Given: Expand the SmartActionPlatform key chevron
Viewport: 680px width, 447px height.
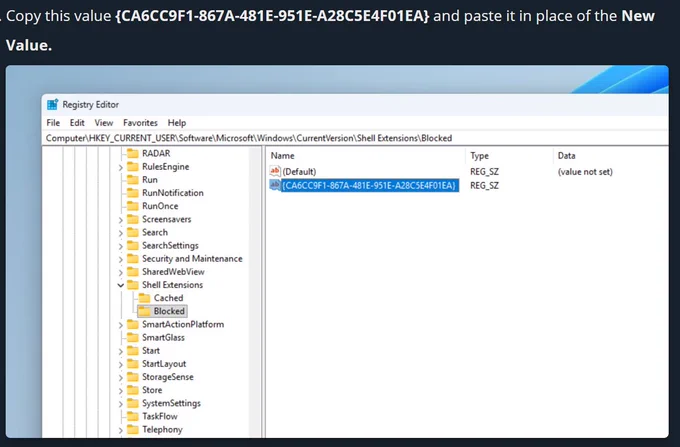Looking at the screenshot, I should [121, 325].
